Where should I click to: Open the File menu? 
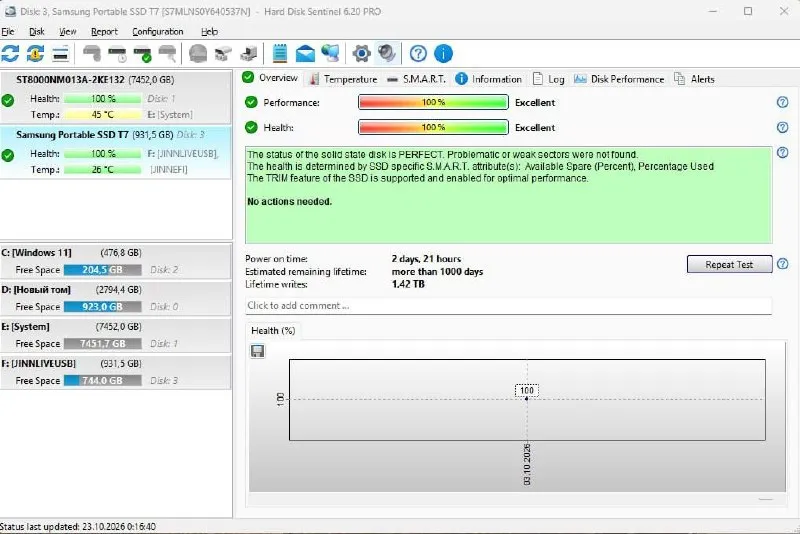pyautogui.click(x=8, y=32)
